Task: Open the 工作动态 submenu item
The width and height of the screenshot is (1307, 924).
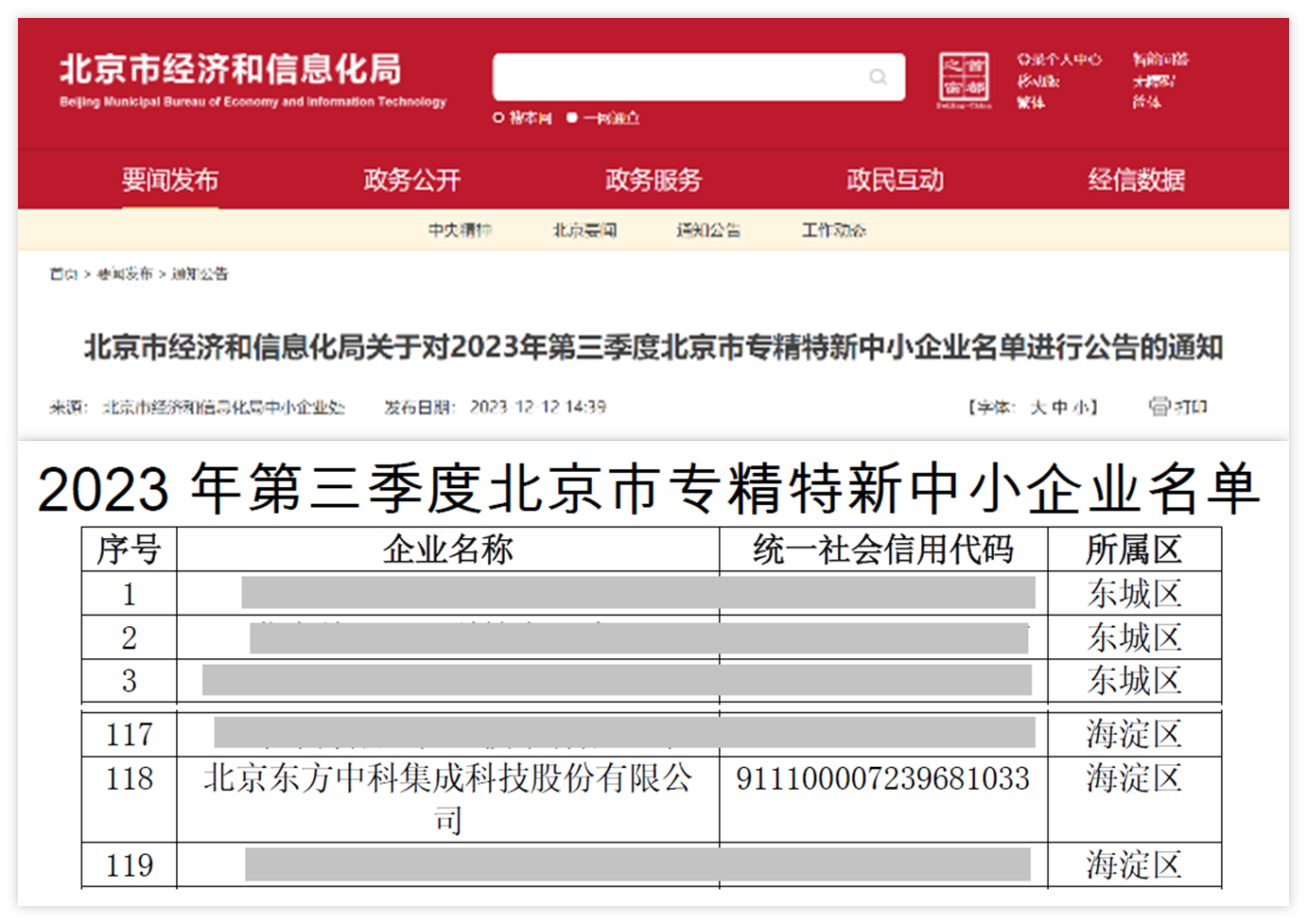Action: pos(833,230)
